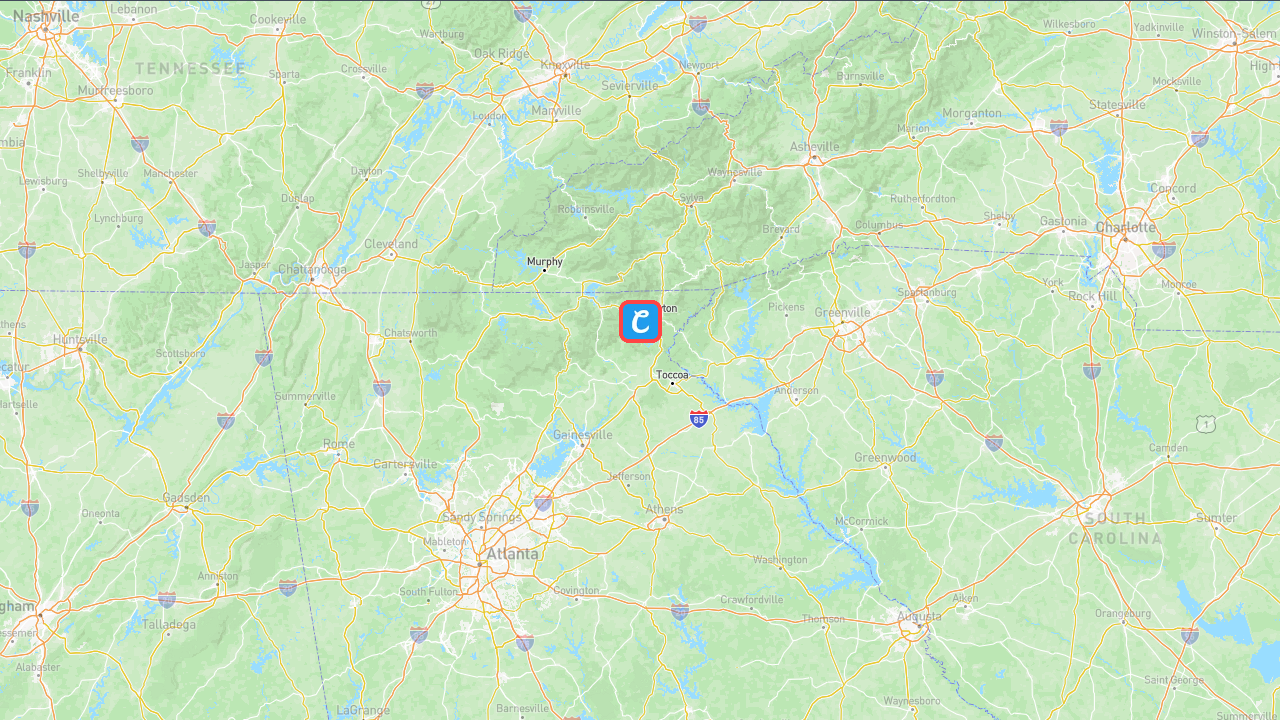The width and height of the screenshot is (1280, 720).
Task: Click the US Route 1 shield near Camden
Action: pos(1206,425)
